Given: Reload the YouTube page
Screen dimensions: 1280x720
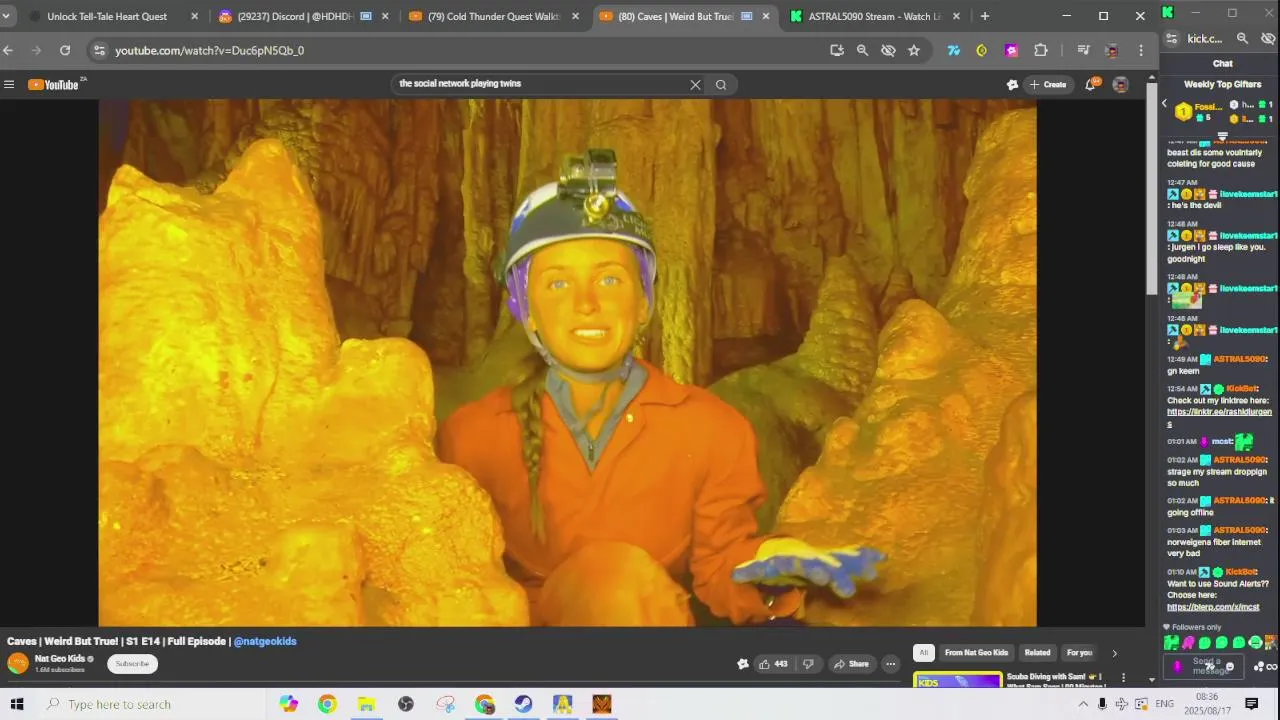Looking at the screenshot, I should click(65, 50).
